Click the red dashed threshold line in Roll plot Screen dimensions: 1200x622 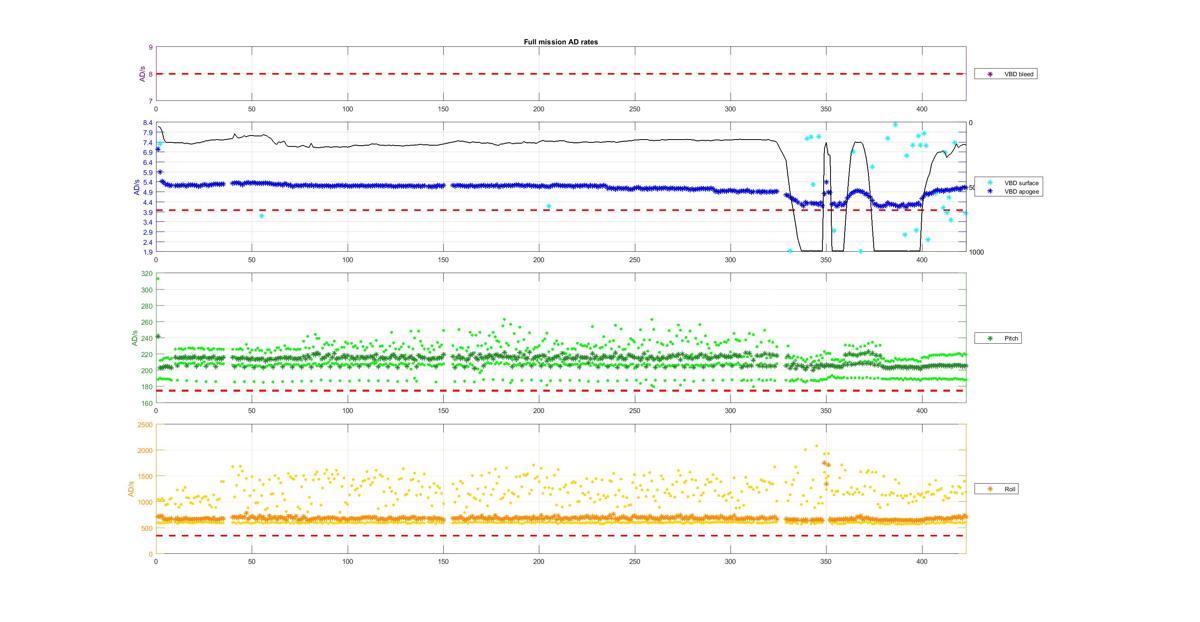click(560, 536)
